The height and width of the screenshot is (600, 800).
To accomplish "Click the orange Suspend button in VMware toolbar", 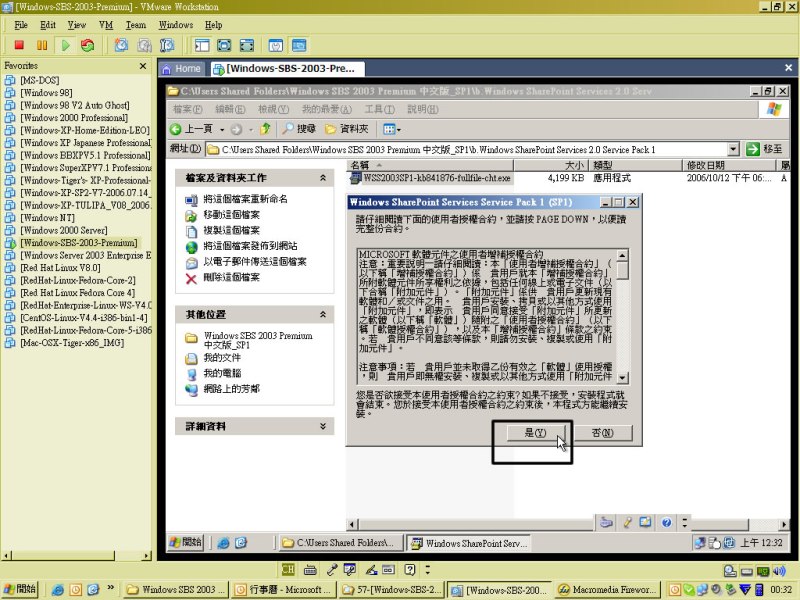I will click(x=42, y=45).
